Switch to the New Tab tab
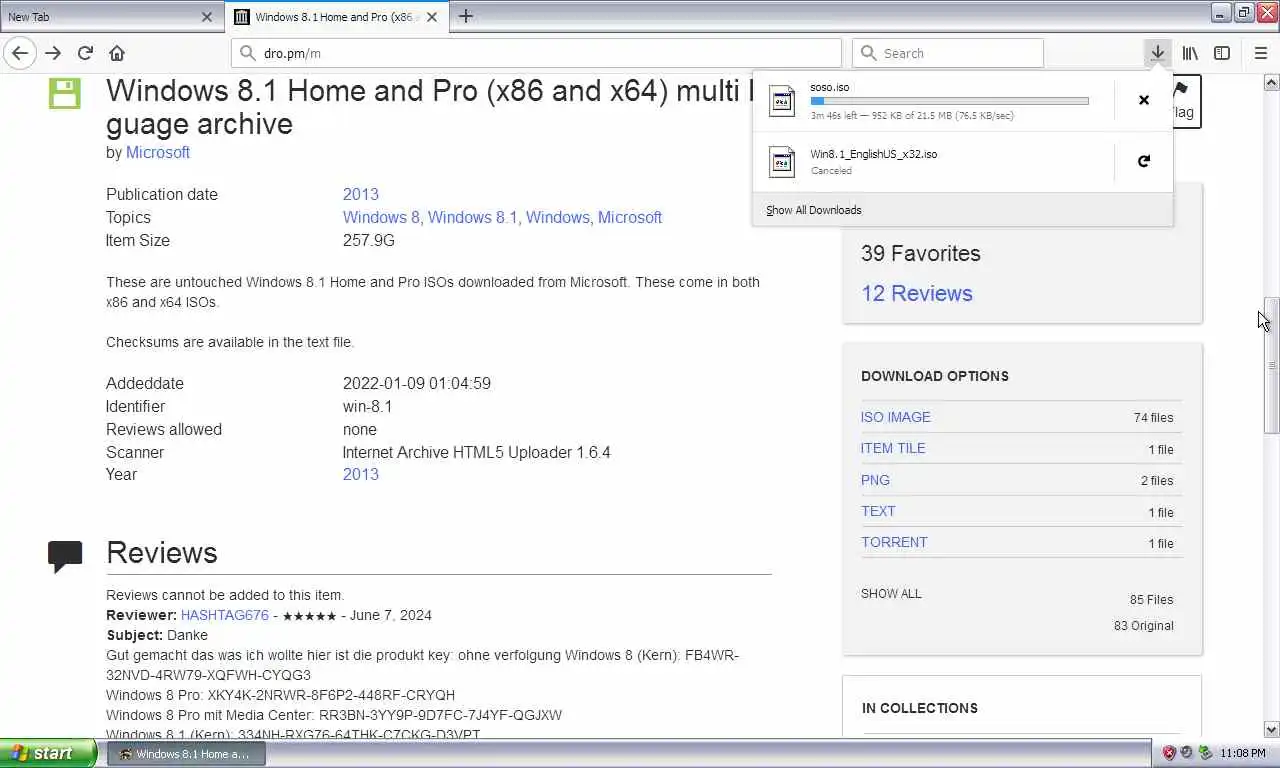The height and width of the screenshot is (768, 1280). coord(110,17)
